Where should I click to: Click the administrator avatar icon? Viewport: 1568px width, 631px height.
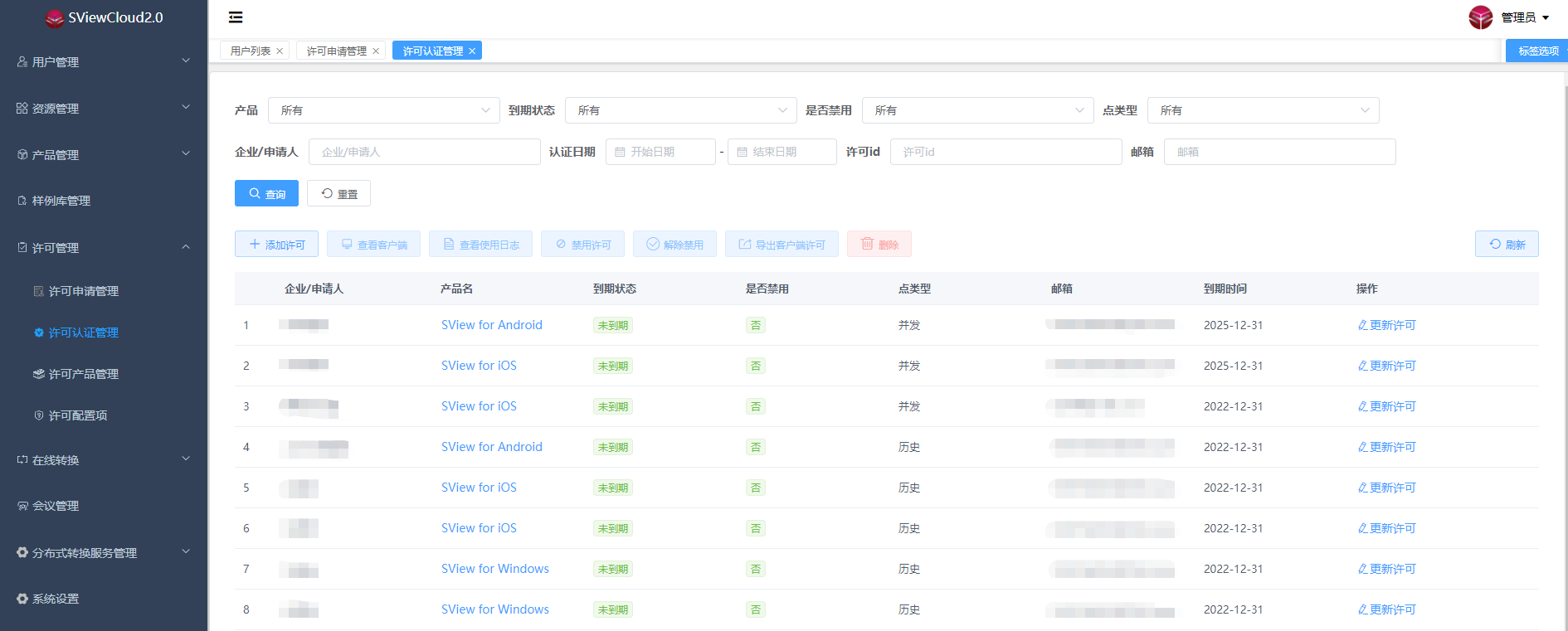pos(1481,17)
